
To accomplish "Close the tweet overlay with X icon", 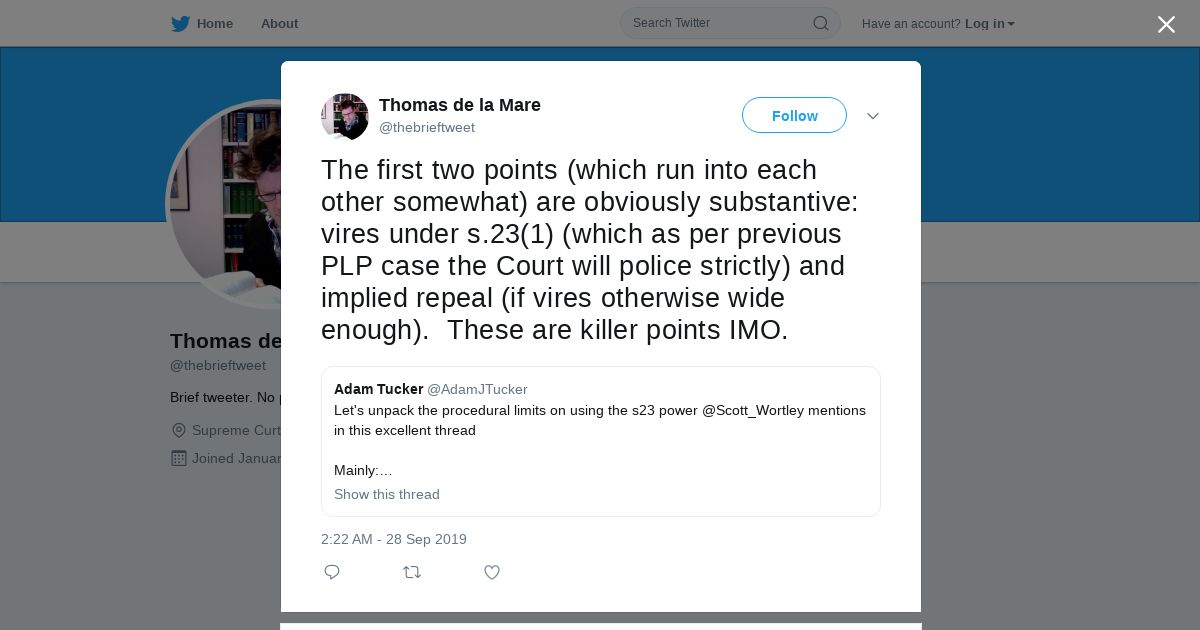I will coord(1166,25).
